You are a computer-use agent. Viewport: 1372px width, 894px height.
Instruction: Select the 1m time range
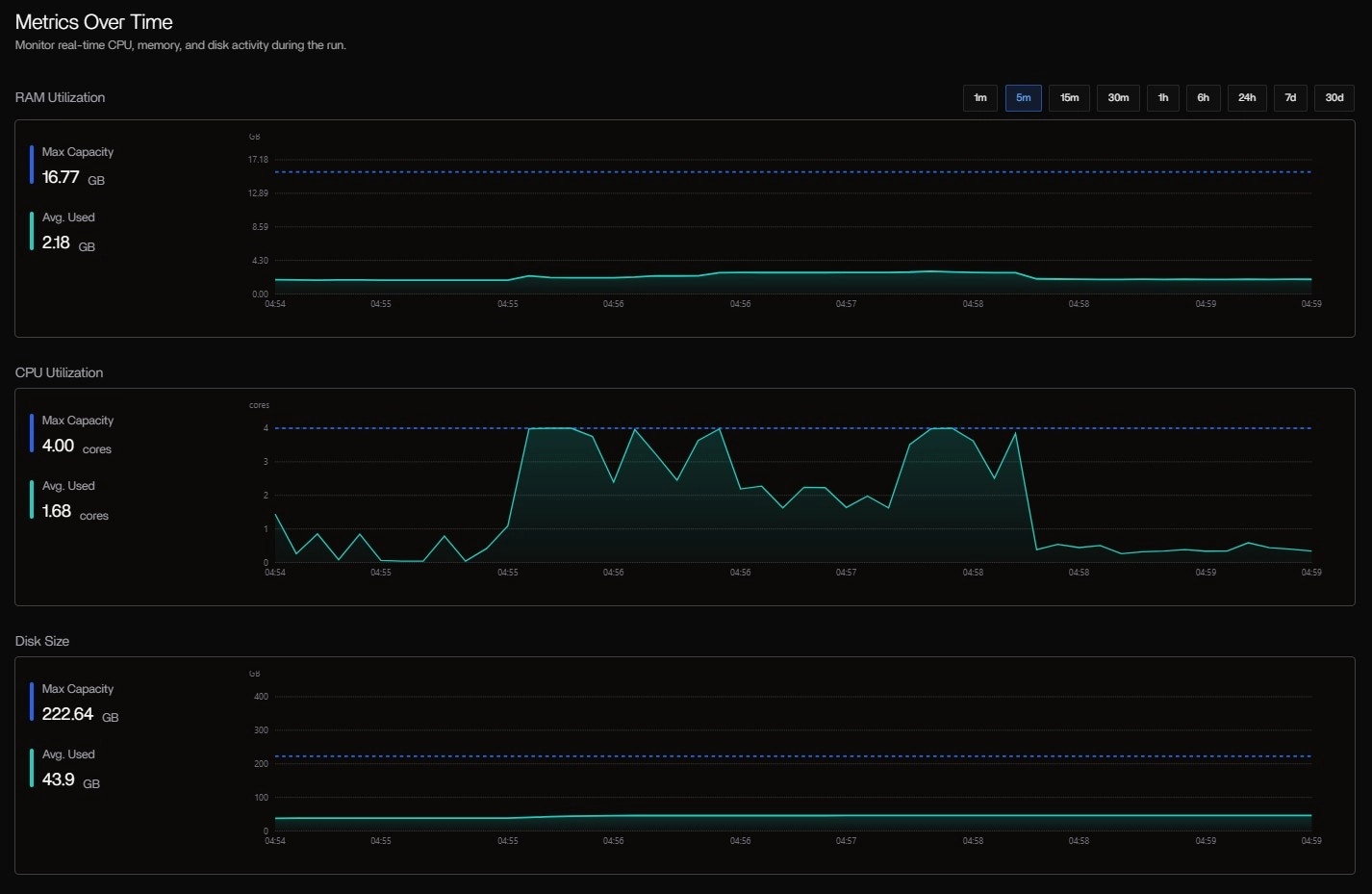click(x=979, y=97)
